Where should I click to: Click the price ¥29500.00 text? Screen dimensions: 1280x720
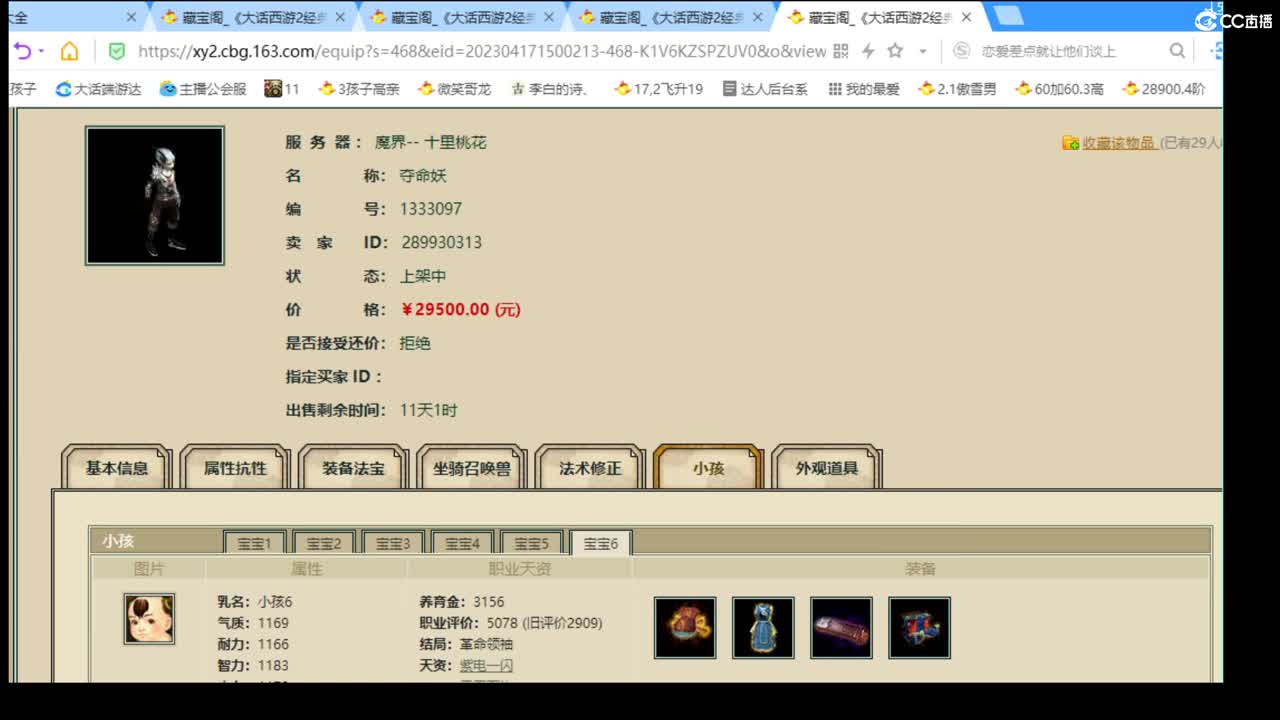tap(460, 309)
